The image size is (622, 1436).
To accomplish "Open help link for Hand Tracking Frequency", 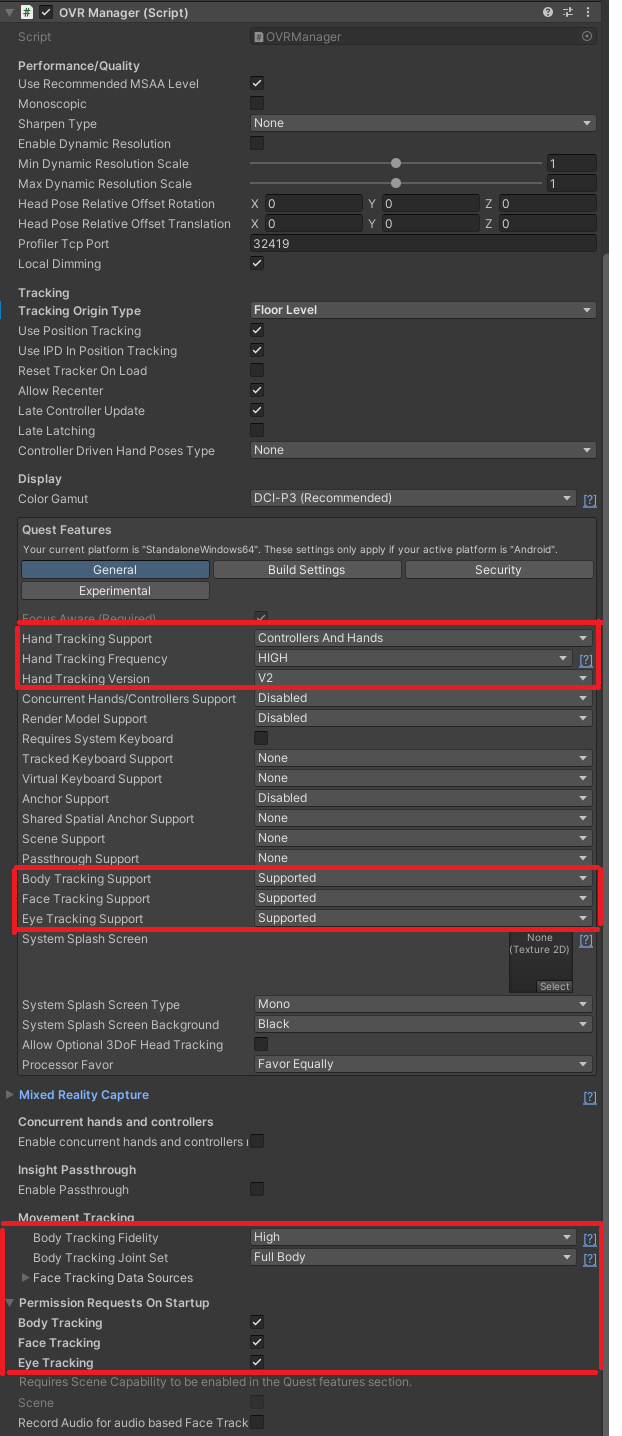I will 586,660.
